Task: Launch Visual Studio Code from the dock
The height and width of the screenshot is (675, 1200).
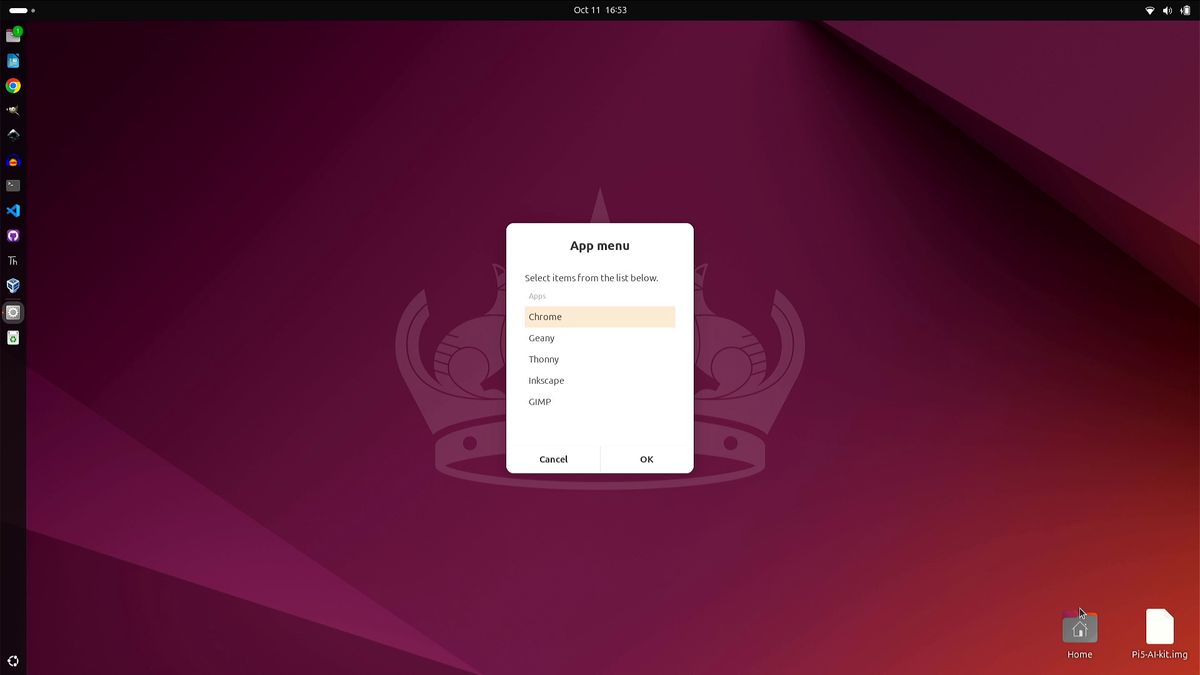Action: [13, 210]
